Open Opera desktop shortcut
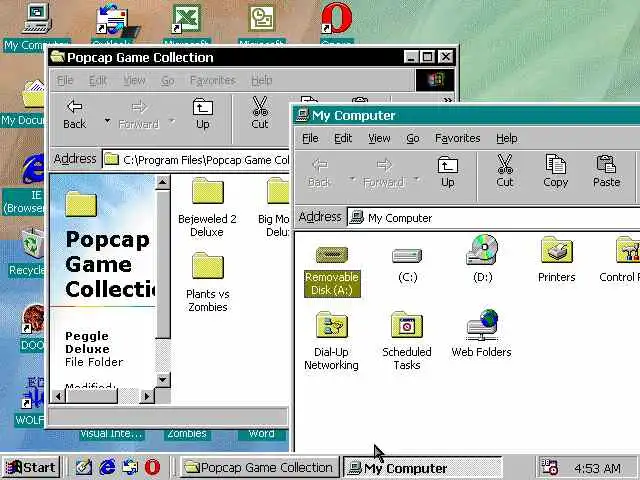The height and width of the screenshot is (480, 640). (x=337, y=23)
